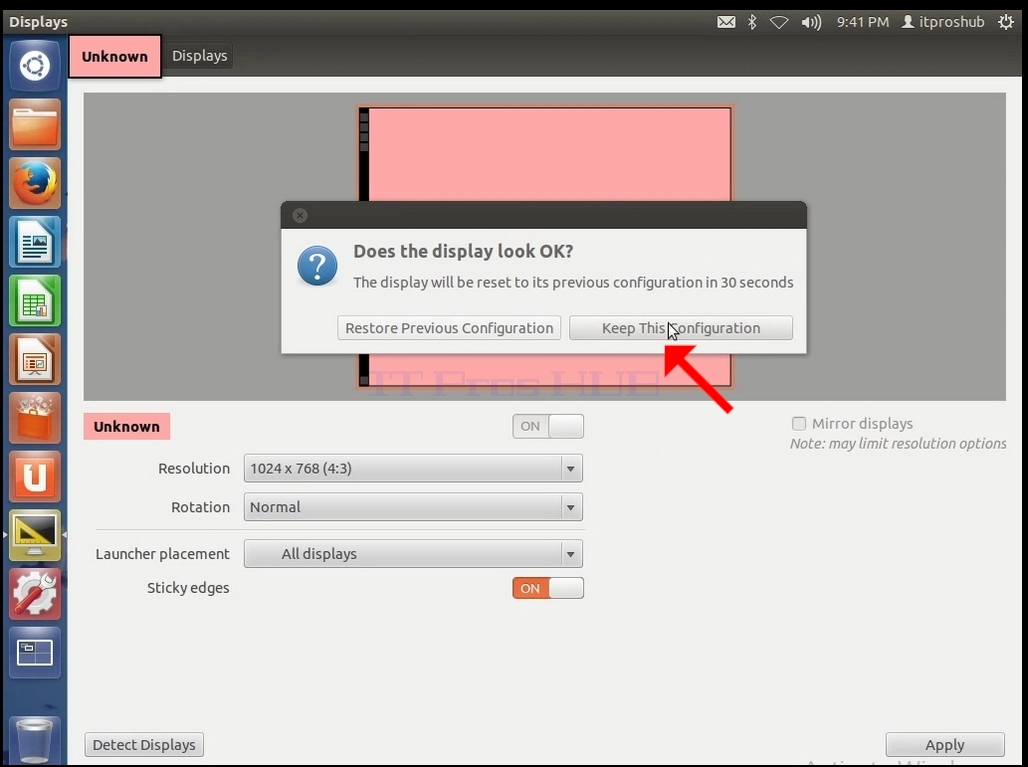
Task: Click the Resolution label
Action: click(x=194, y=468)
